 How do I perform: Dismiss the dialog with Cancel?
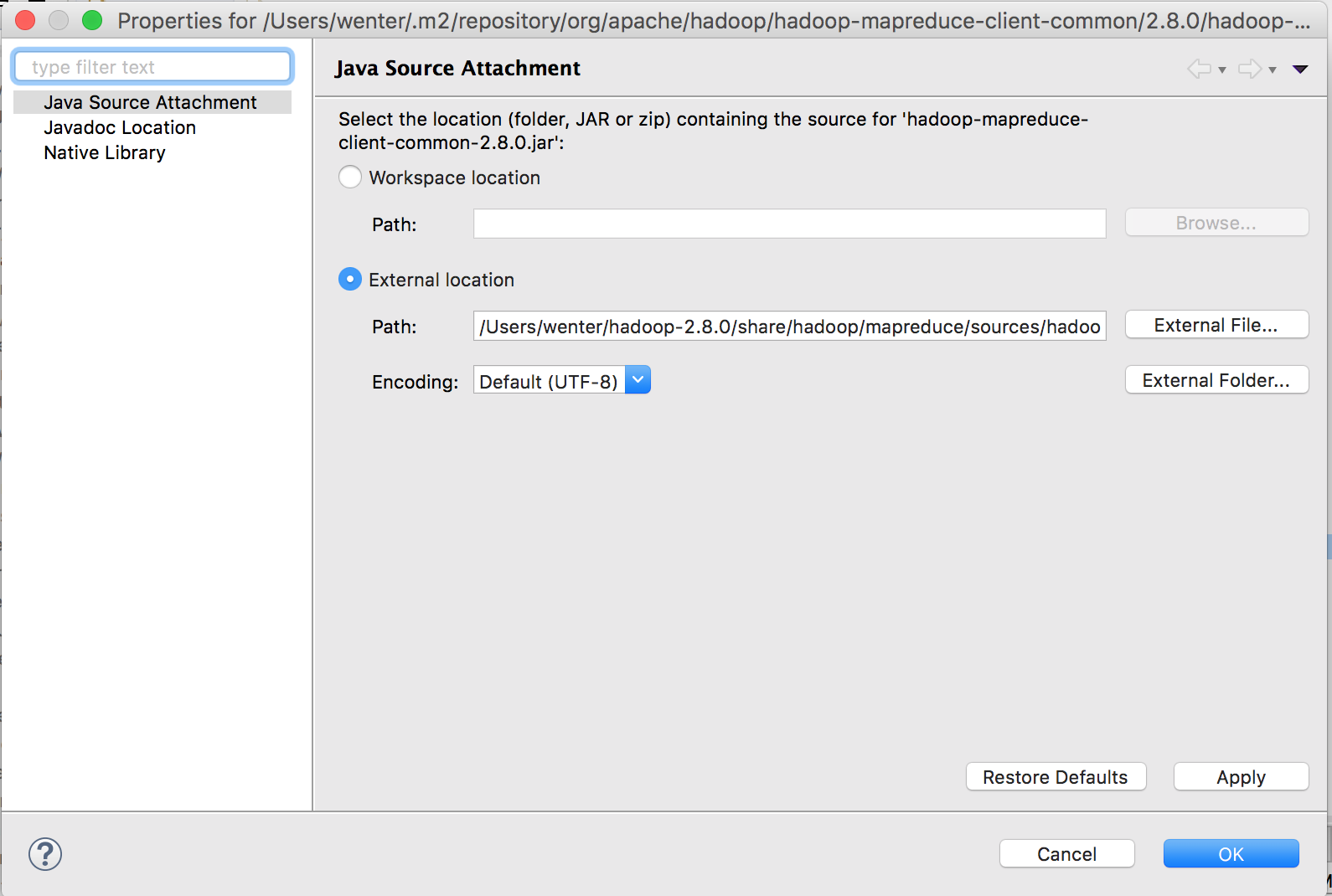click(x=1066, y=854)
